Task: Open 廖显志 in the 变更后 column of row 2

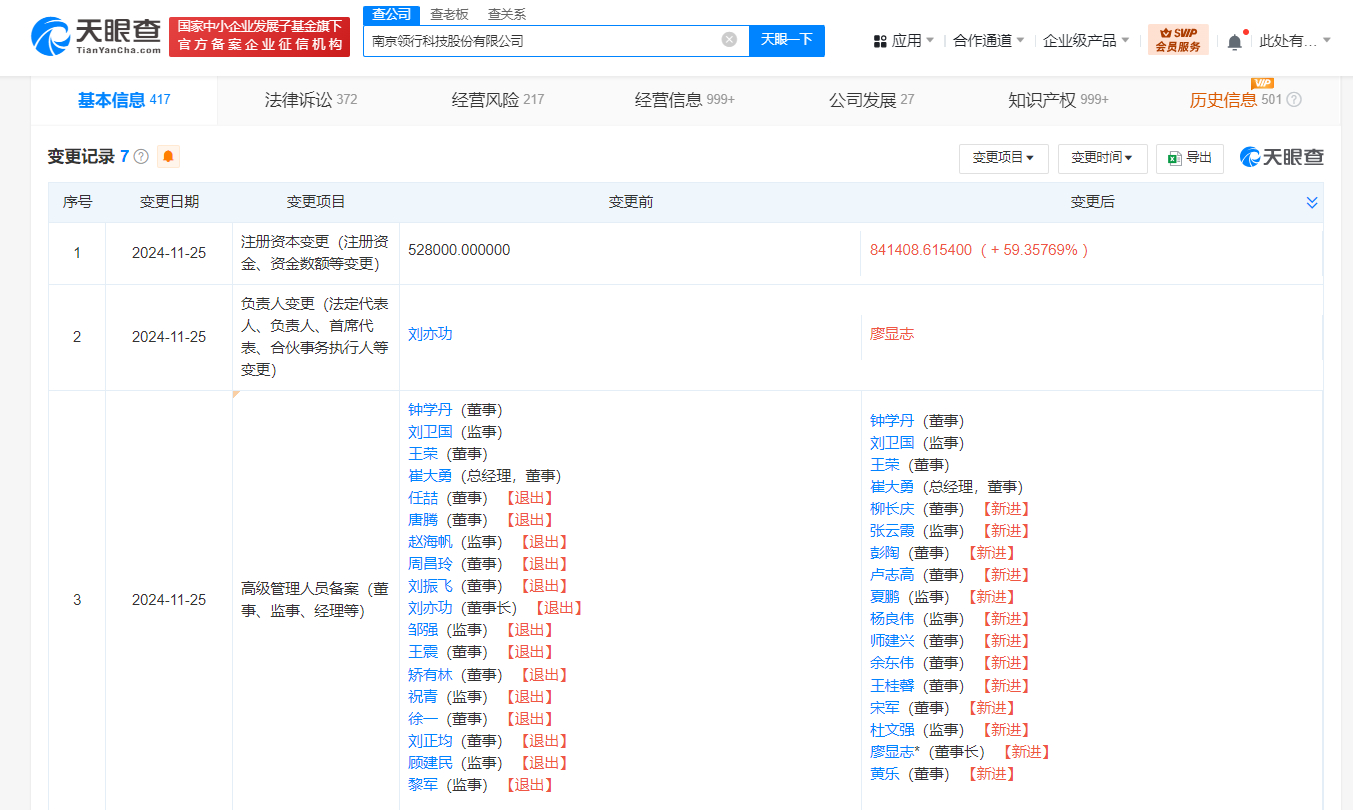Action: tap(892, 334)
